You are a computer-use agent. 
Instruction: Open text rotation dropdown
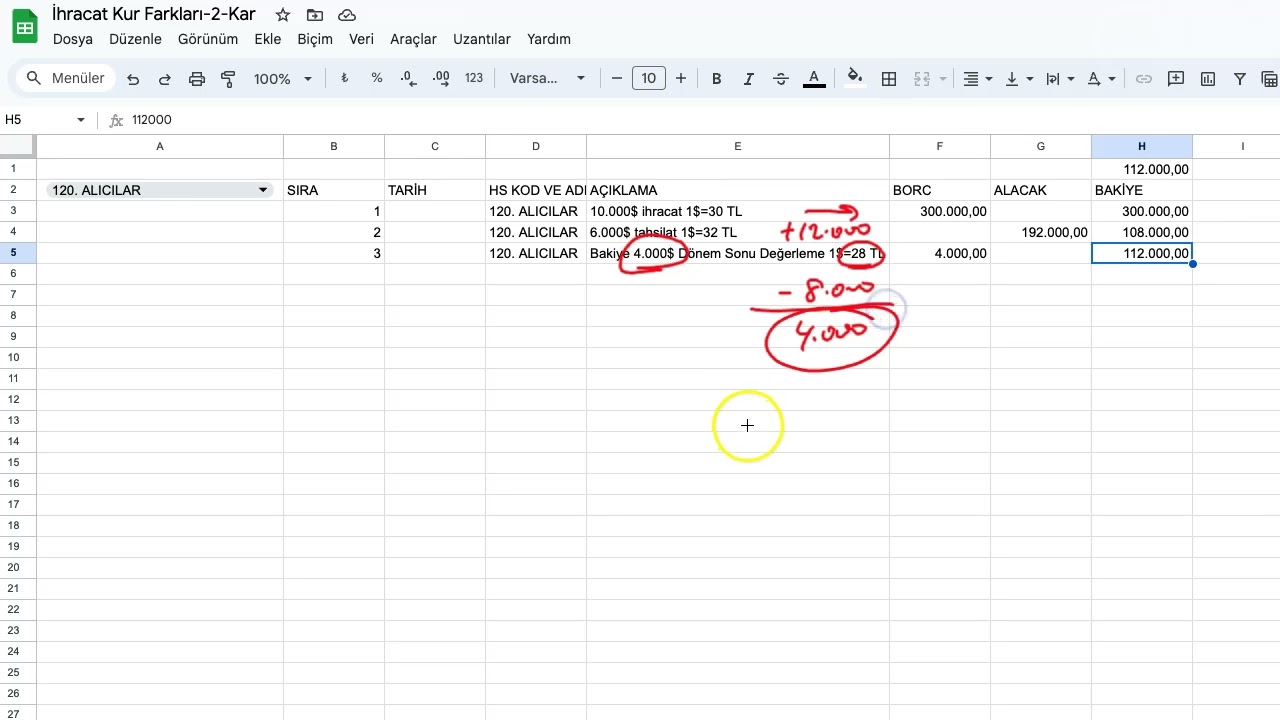1100,79
